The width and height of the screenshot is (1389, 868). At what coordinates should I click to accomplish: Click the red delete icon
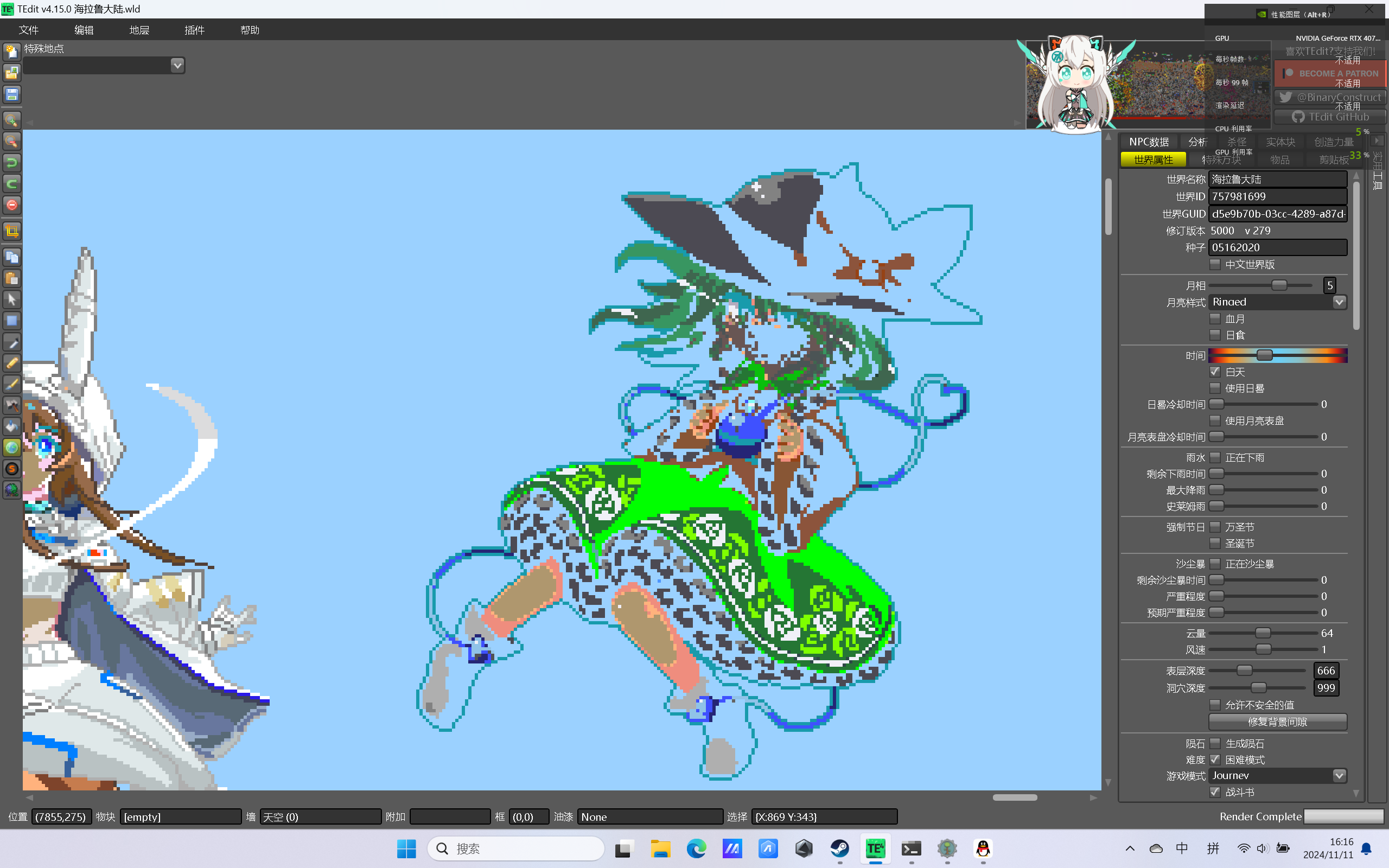click(11, 205)
